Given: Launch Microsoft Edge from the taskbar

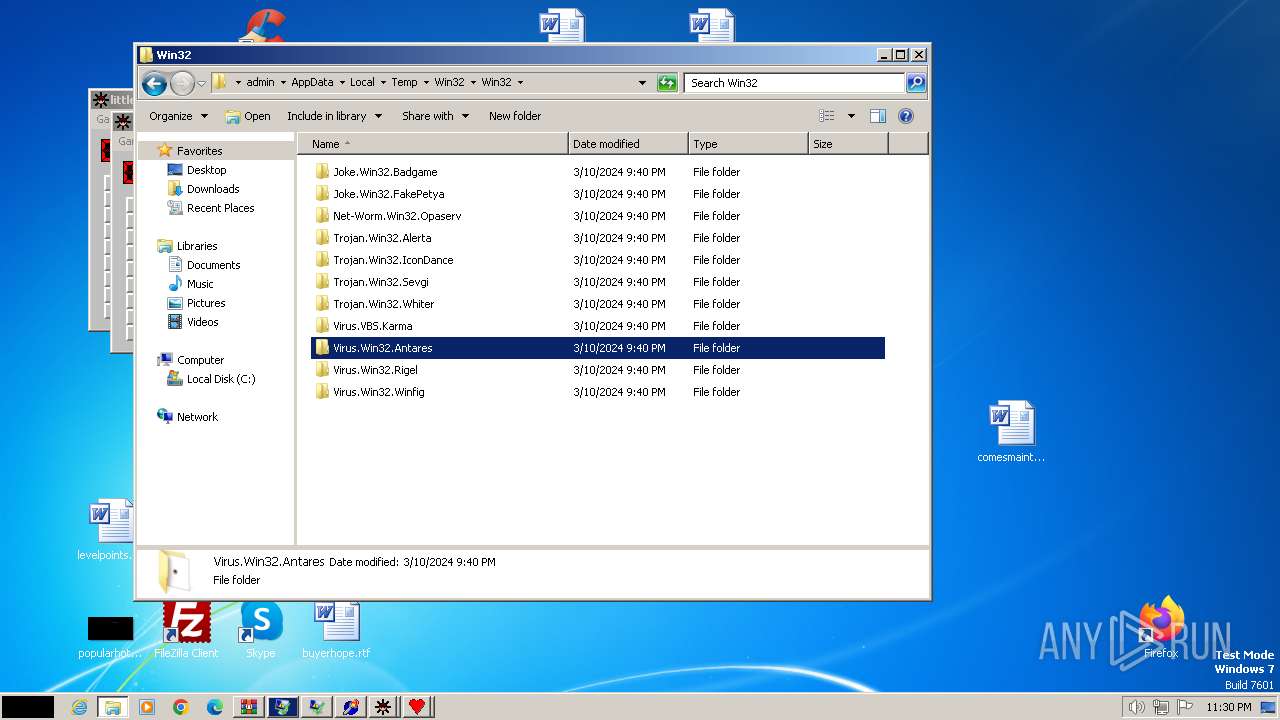Looking at the screenshot, I should (215, 707).
